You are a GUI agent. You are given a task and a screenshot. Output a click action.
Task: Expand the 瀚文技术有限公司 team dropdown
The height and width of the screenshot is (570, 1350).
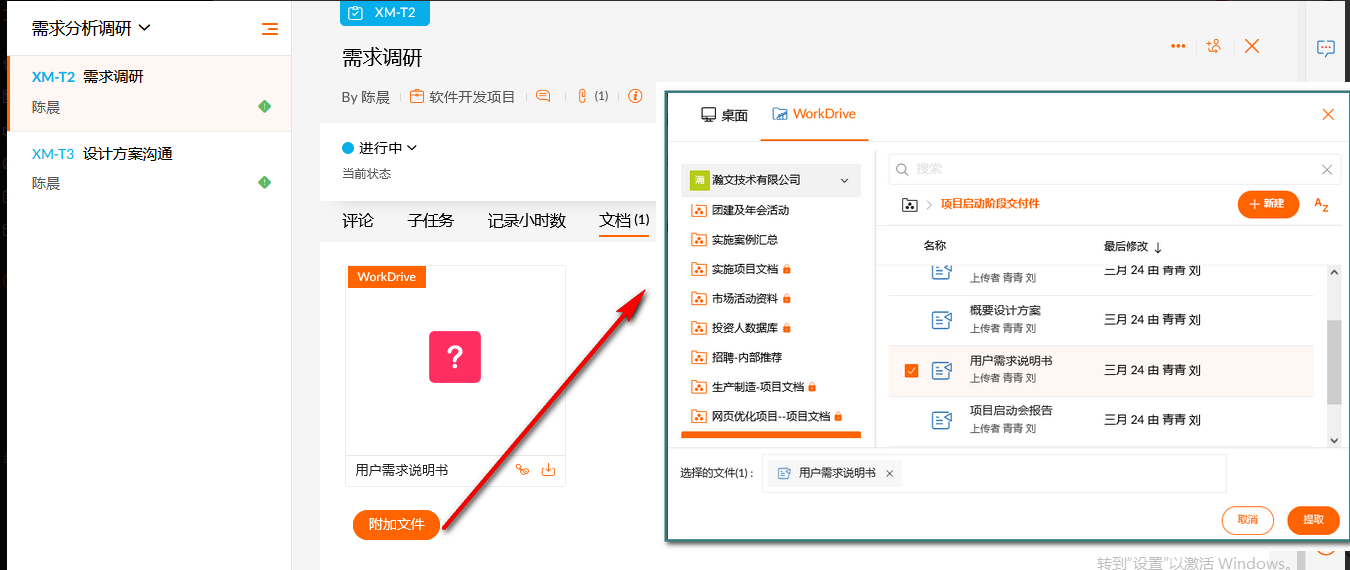point(771,180)
